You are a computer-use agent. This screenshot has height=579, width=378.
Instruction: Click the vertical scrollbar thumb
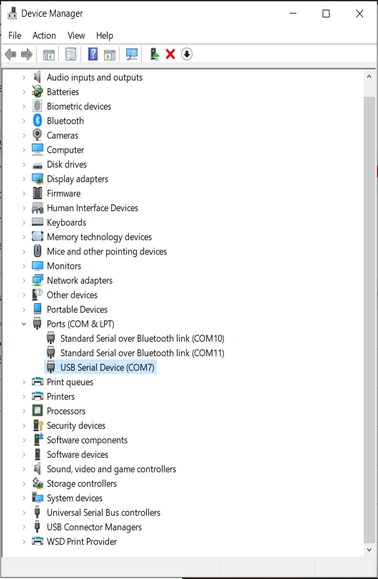369,320
